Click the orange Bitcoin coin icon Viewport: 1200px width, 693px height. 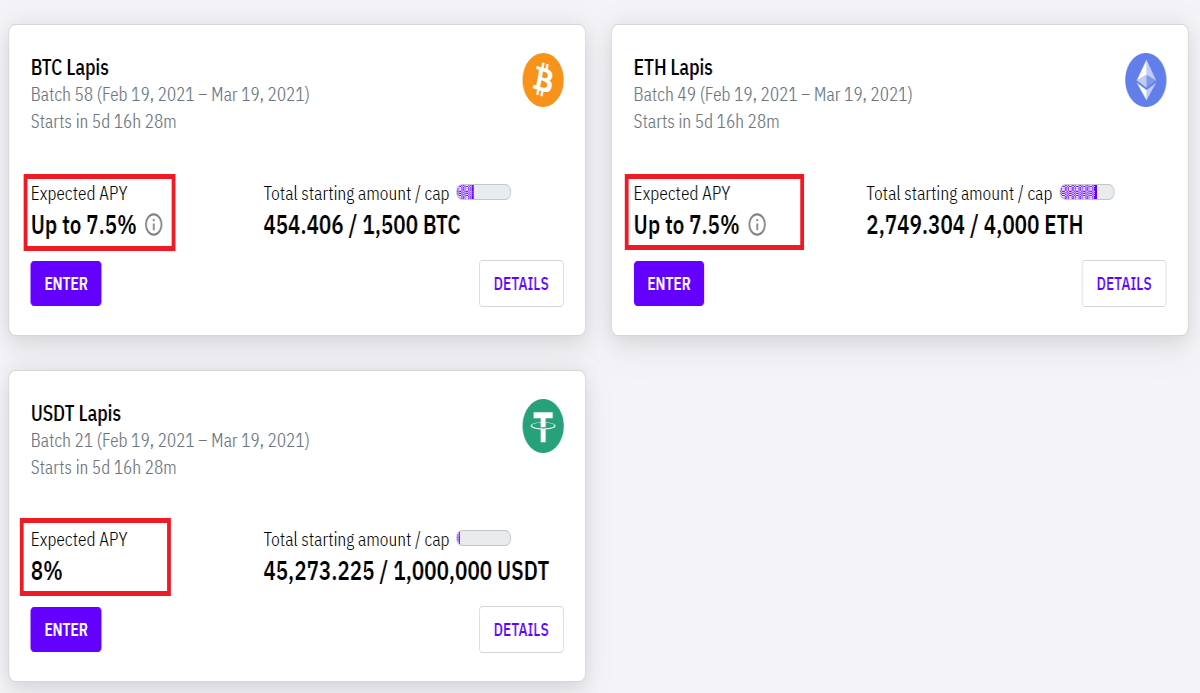coord(543,80)
